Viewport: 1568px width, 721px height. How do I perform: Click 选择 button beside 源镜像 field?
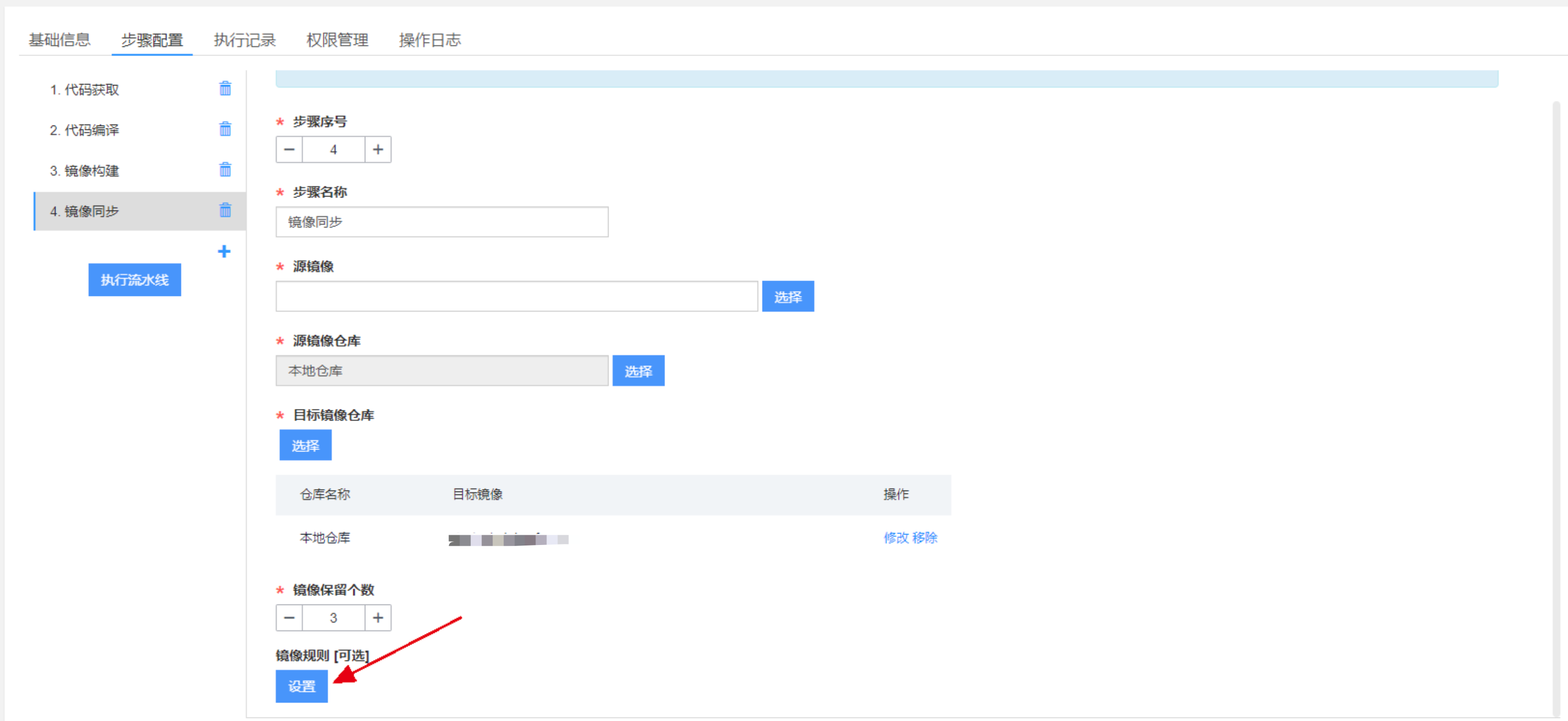click(x=787, y=296)
